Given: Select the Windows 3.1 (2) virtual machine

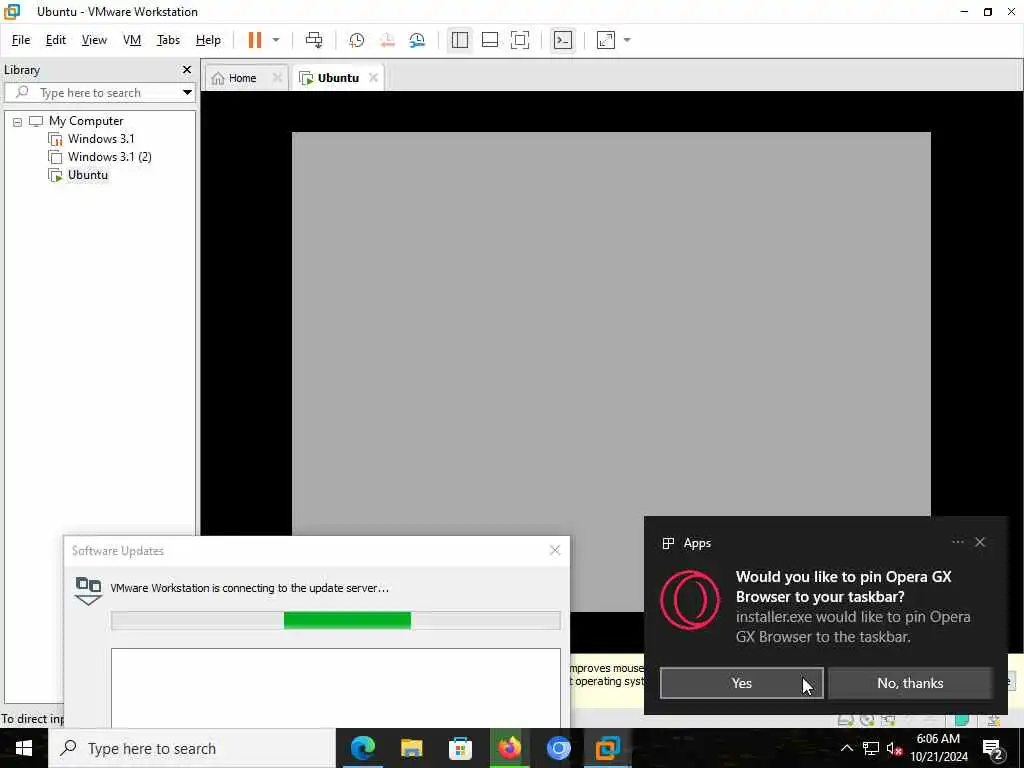Looking at the screenshot, I should pyautogui.click(x=110, y=157).
